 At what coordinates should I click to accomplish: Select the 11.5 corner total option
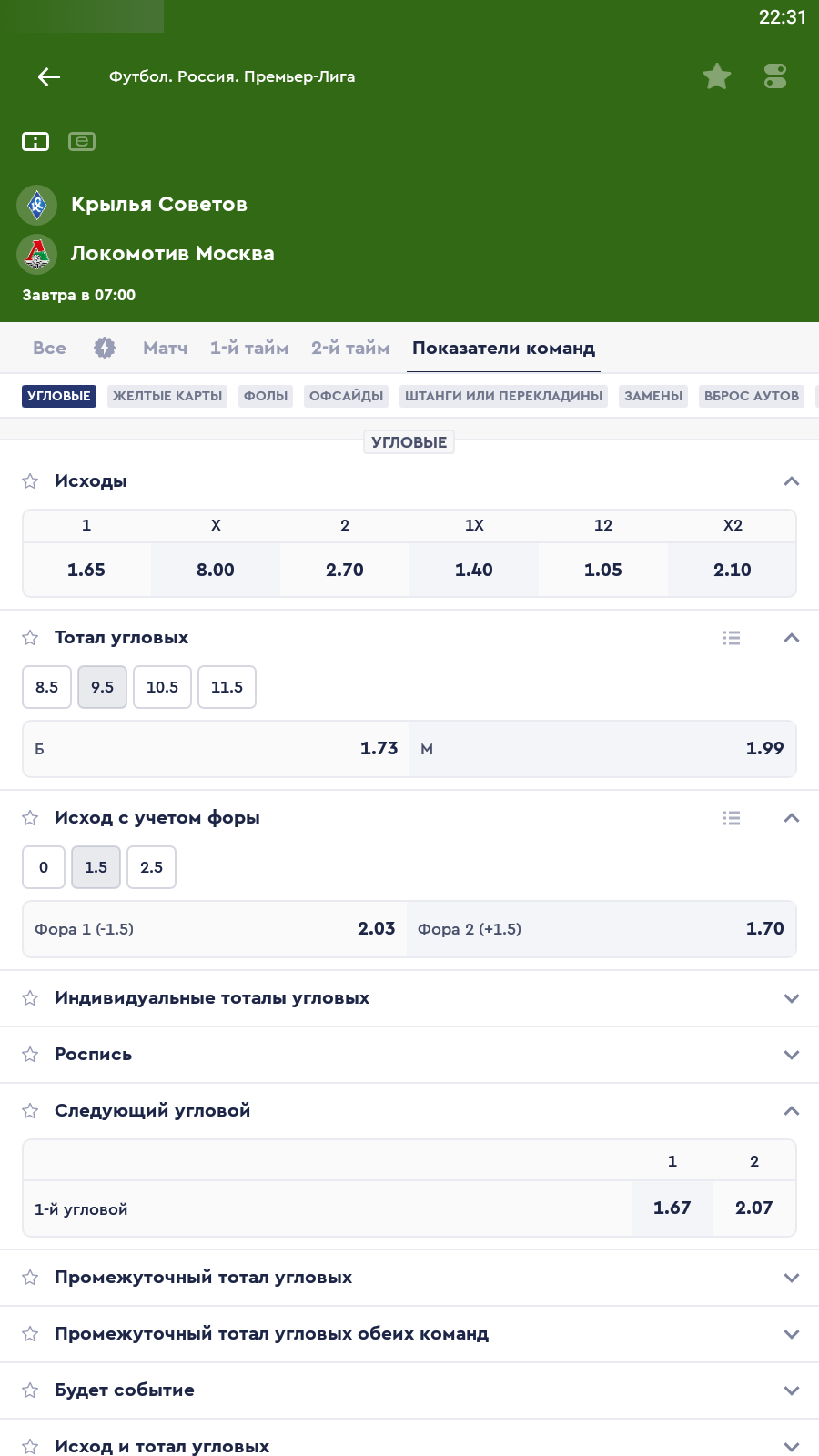[x=227, y=687]
